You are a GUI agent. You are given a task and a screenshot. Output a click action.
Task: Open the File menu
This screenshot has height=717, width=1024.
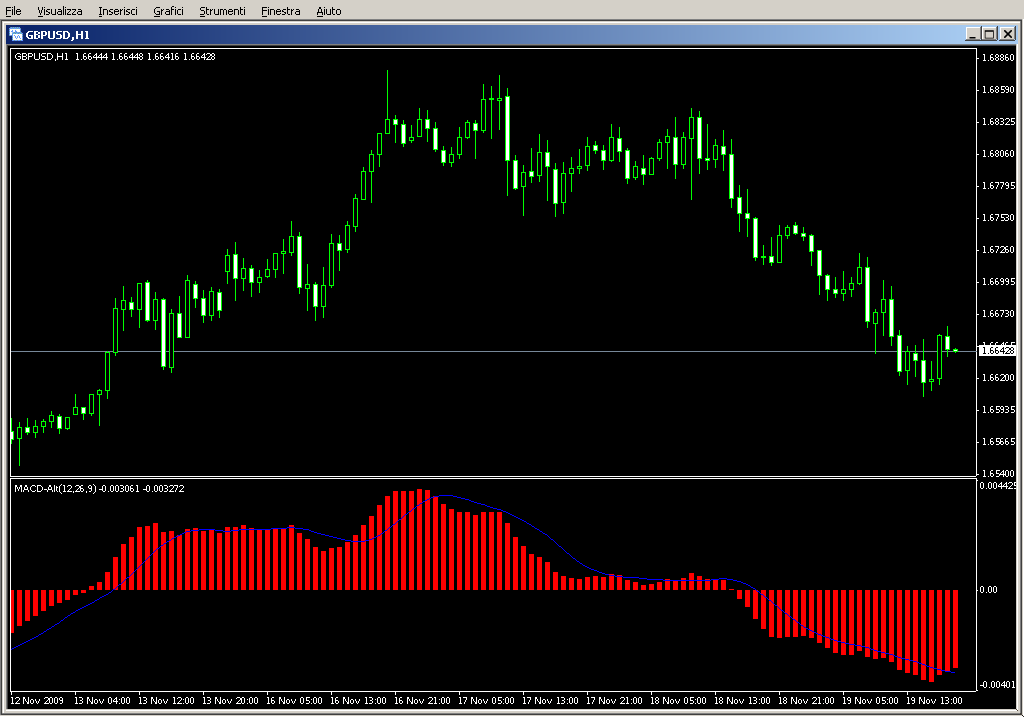pyautogui.click(x=13, y=11)
